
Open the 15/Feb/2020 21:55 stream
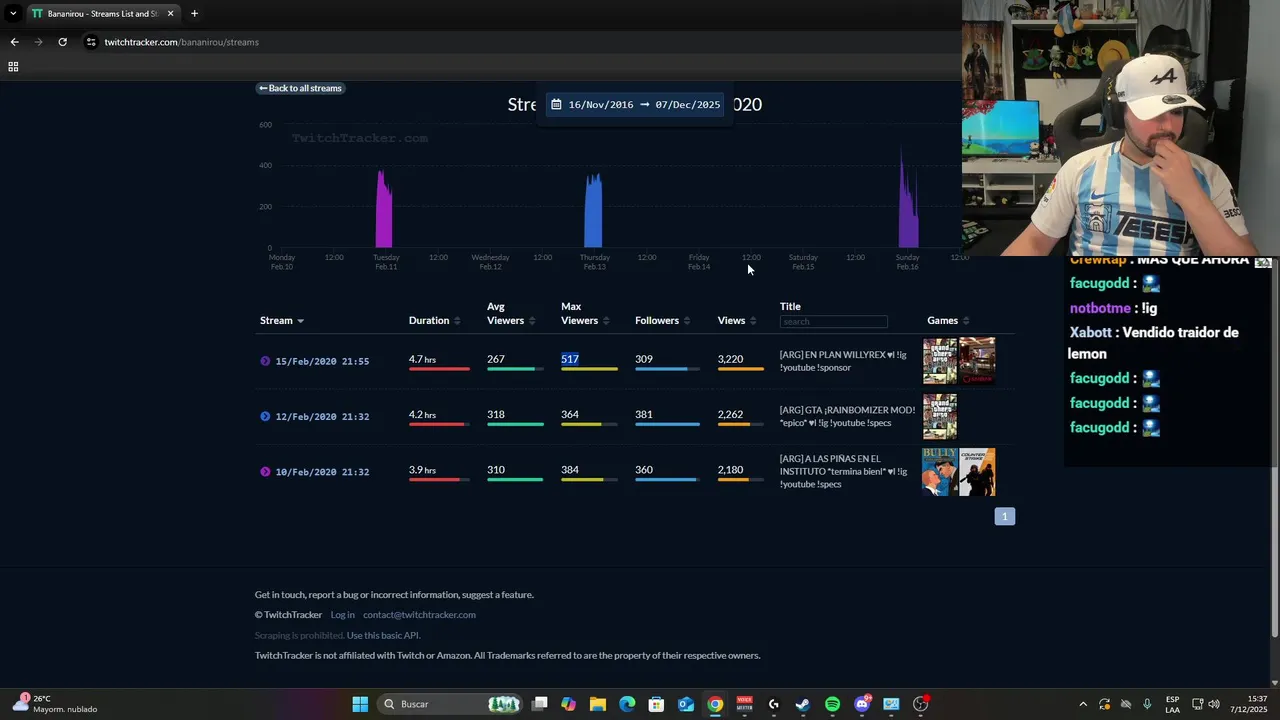(x=322, y=361)
